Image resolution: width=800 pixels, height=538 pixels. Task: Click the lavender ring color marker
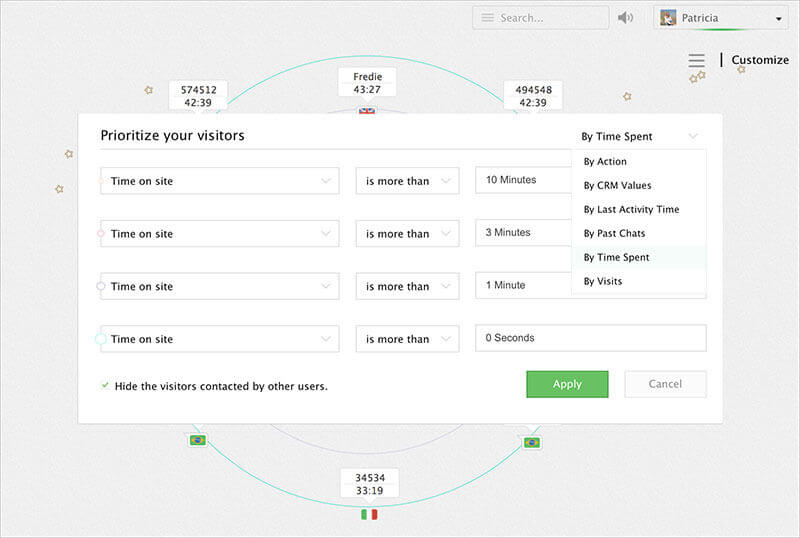point(101,286)
